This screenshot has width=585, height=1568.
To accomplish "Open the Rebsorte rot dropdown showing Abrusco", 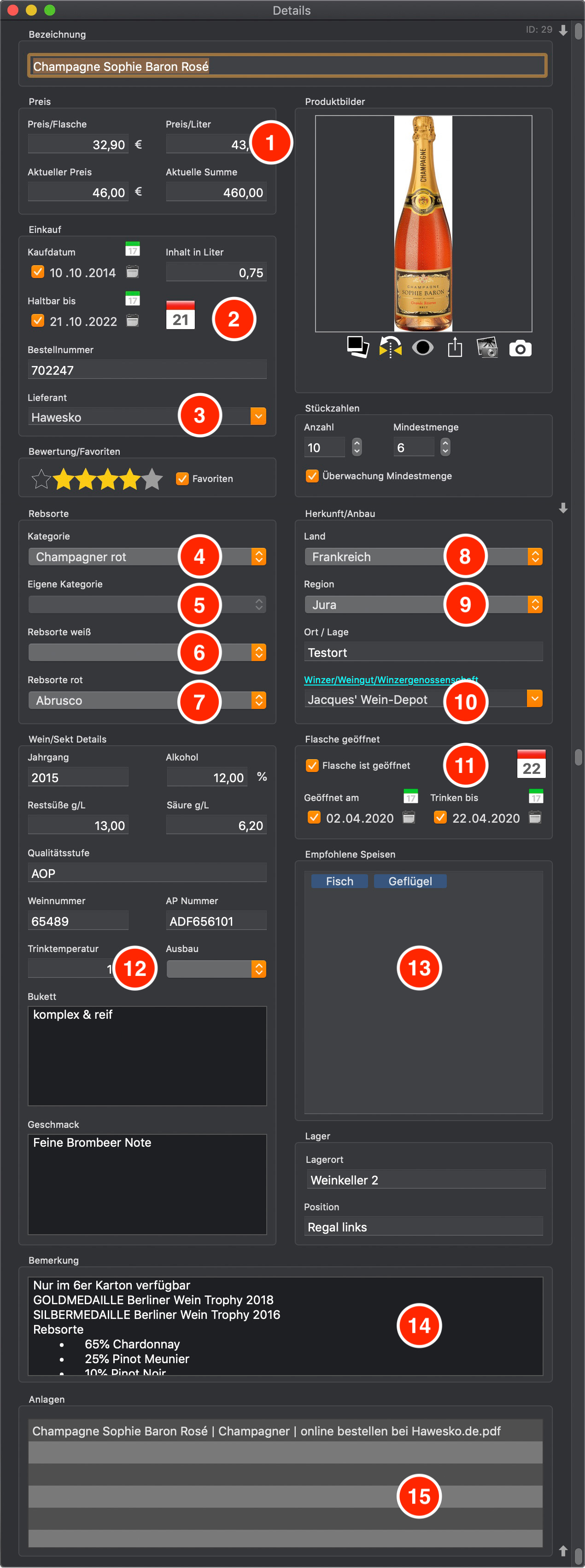I will click(147, 700).
